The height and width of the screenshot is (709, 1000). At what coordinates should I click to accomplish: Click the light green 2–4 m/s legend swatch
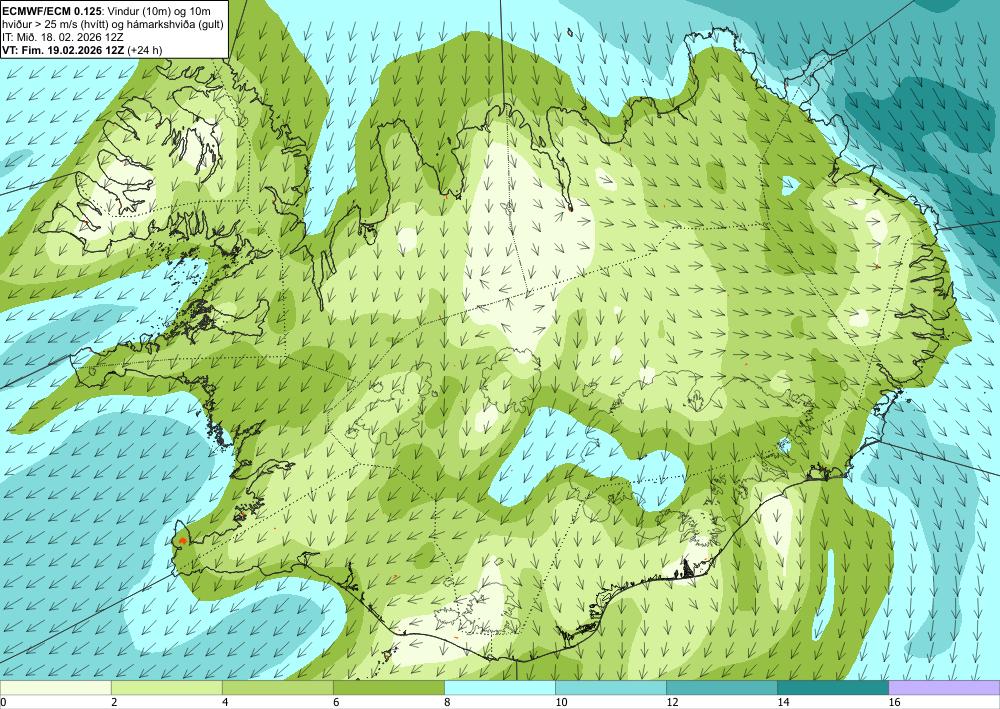[x=166, y=687]
